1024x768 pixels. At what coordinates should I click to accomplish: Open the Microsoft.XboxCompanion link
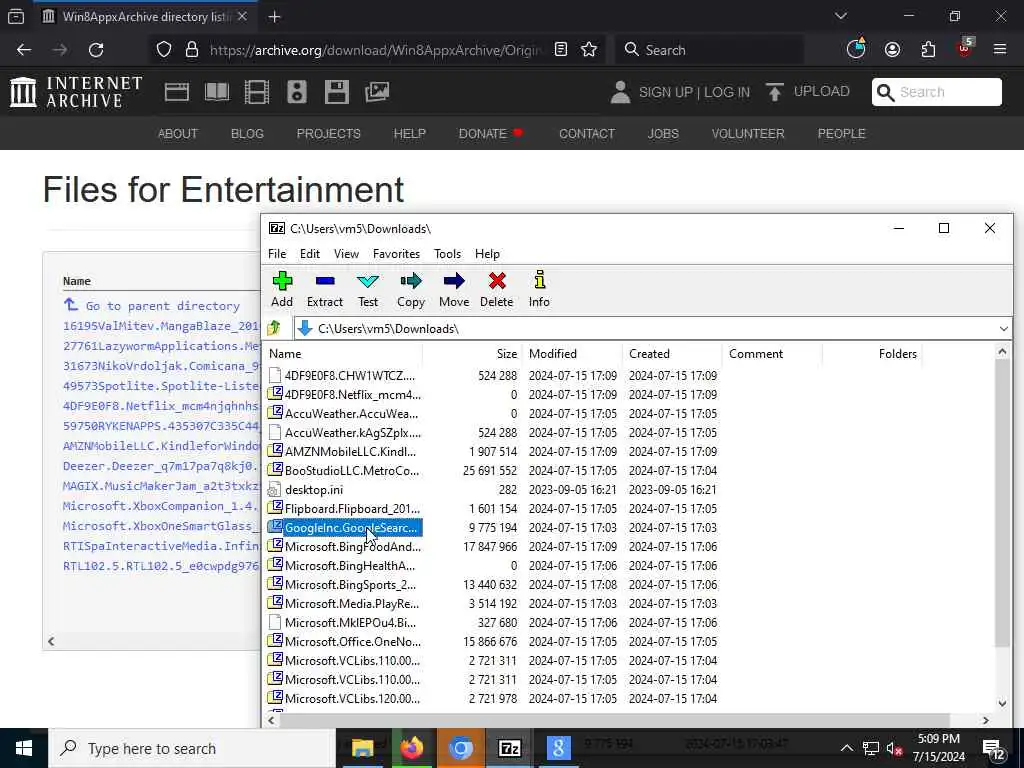click(161, 506)
